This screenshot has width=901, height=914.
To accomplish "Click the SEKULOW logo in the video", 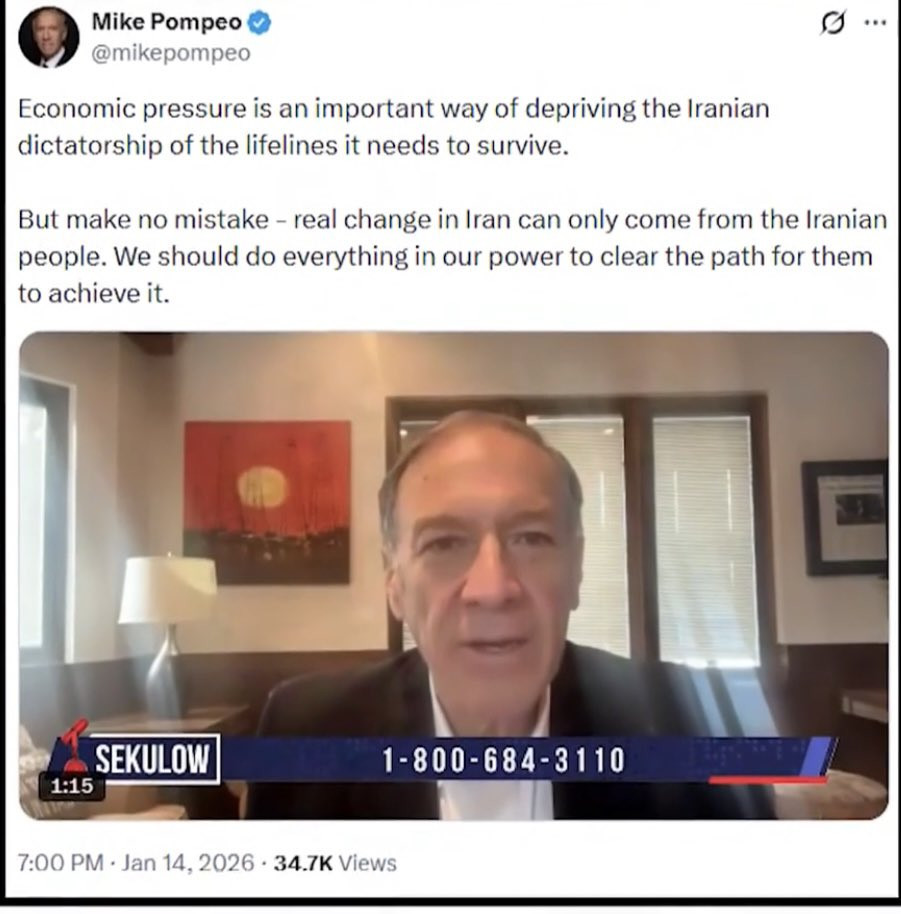I will click(153, 759).
